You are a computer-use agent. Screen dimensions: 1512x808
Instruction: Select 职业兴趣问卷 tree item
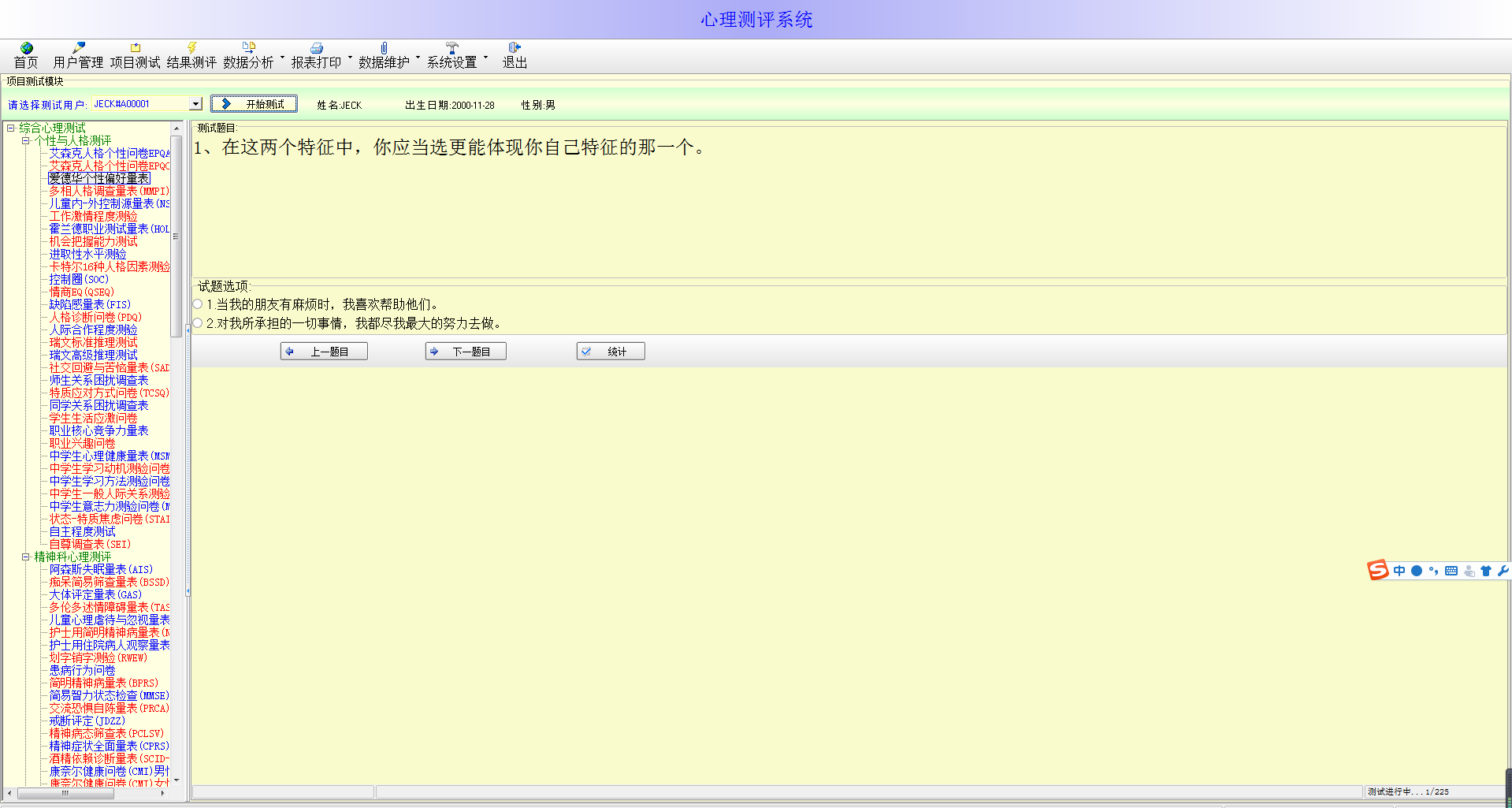(x=82, y=443)
